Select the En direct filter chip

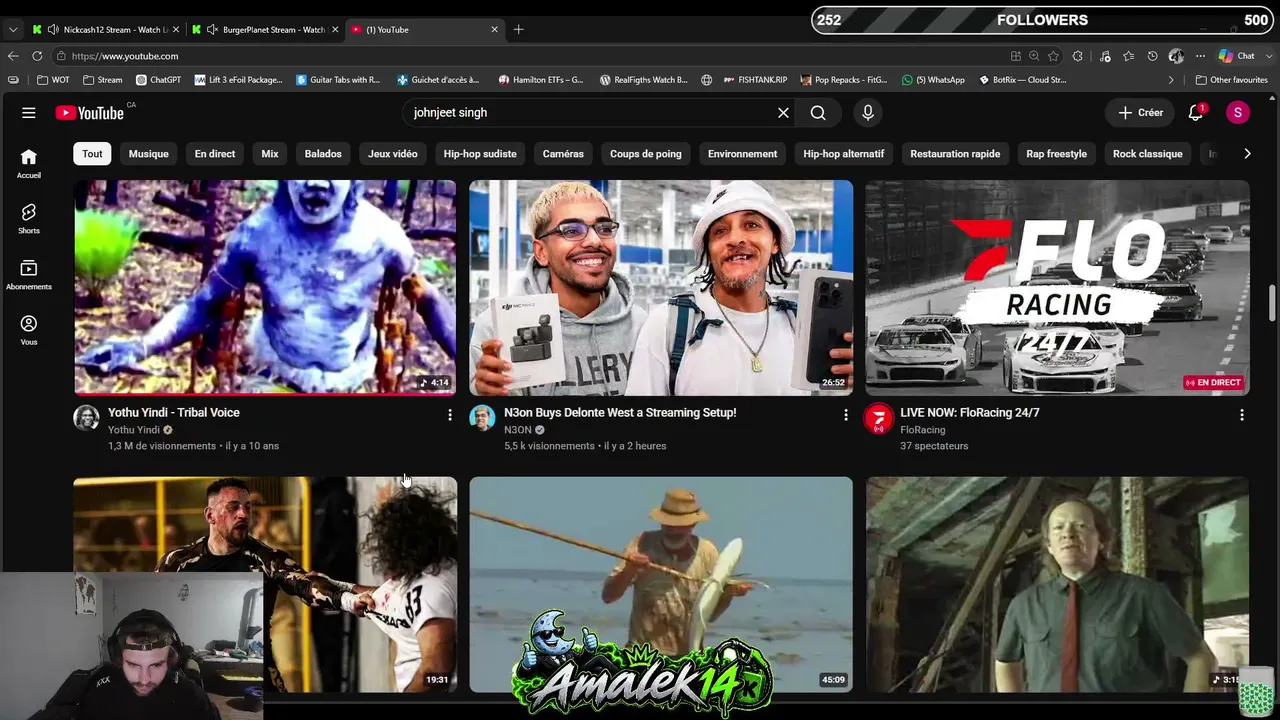(215, 154)
